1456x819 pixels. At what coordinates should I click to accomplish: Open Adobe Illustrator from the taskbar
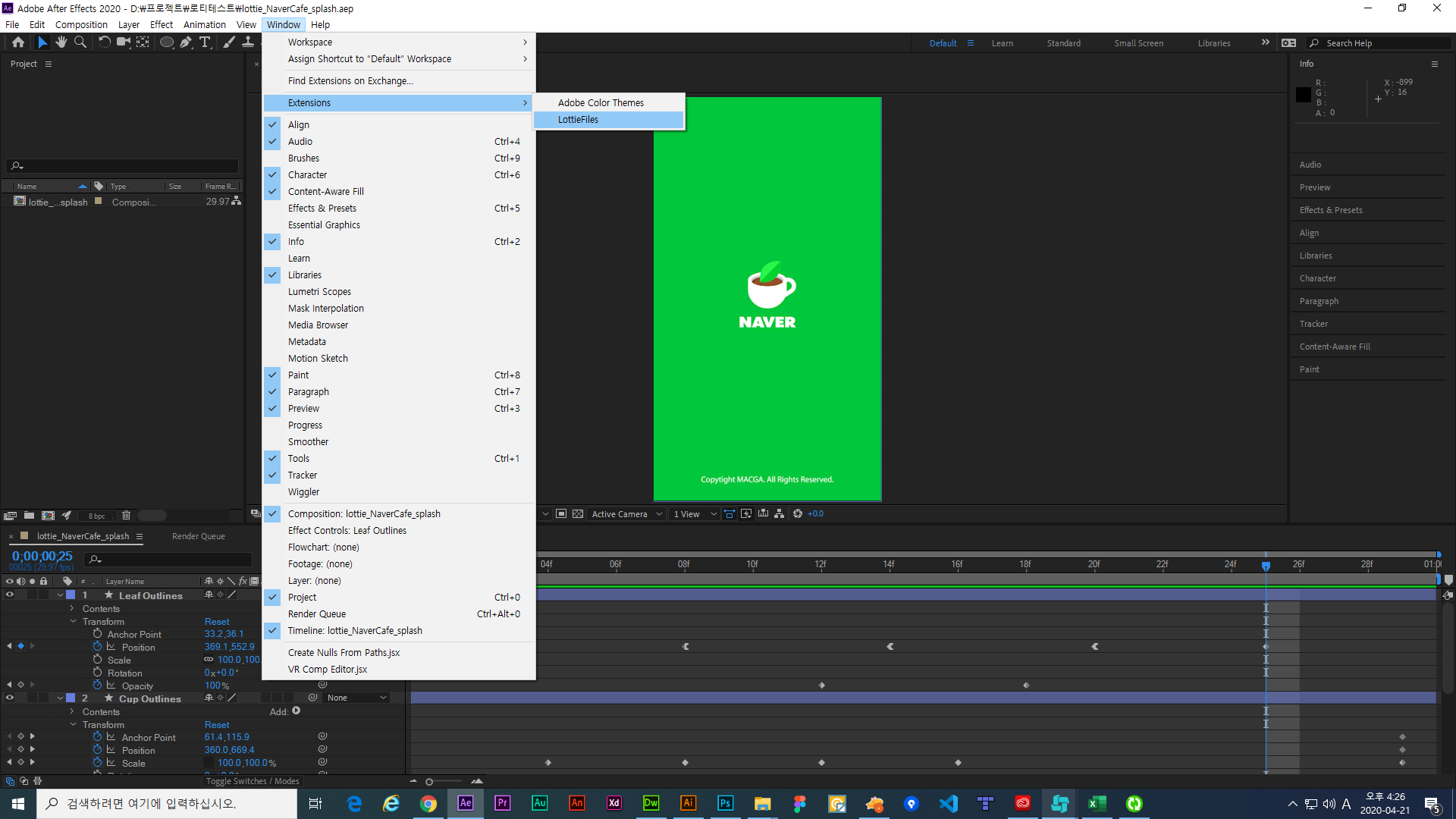[688, 803]
